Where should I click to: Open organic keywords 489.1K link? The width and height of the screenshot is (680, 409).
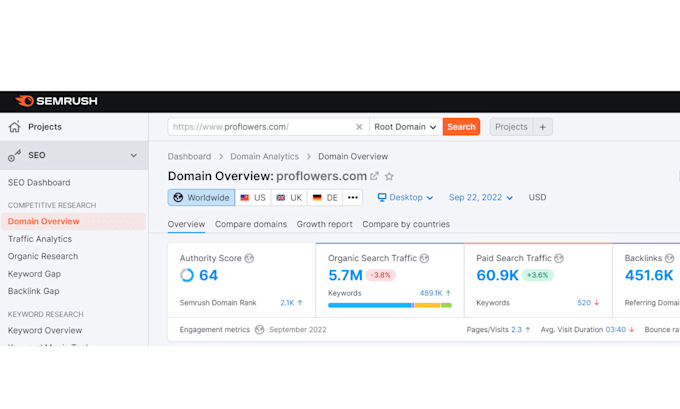click(x=431, y=293)
